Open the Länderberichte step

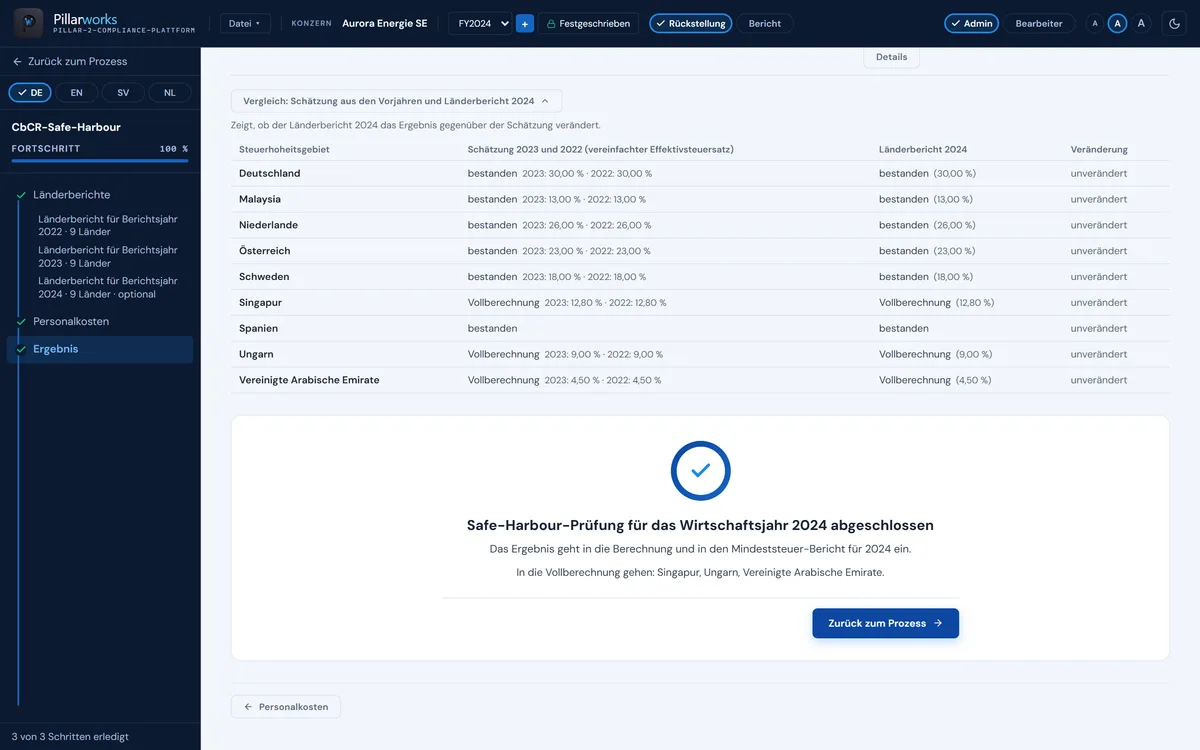(x=72, y=195)
